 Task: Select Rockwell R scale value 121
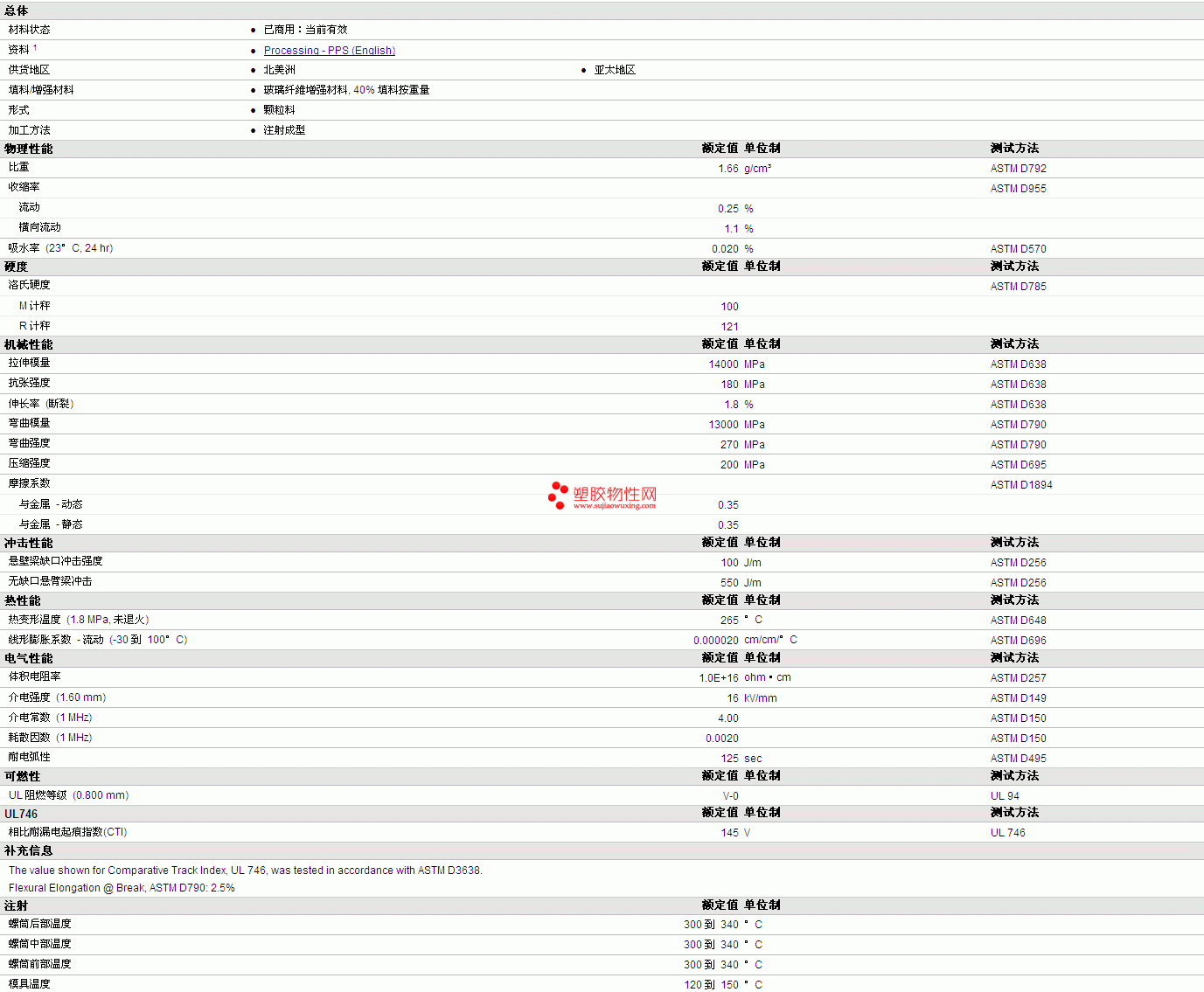730,327
